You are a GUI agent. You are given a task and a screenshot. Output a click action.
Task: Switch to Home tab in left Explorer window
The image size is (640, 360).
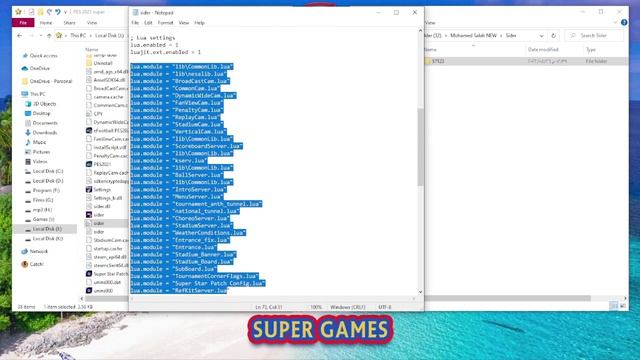46,23
